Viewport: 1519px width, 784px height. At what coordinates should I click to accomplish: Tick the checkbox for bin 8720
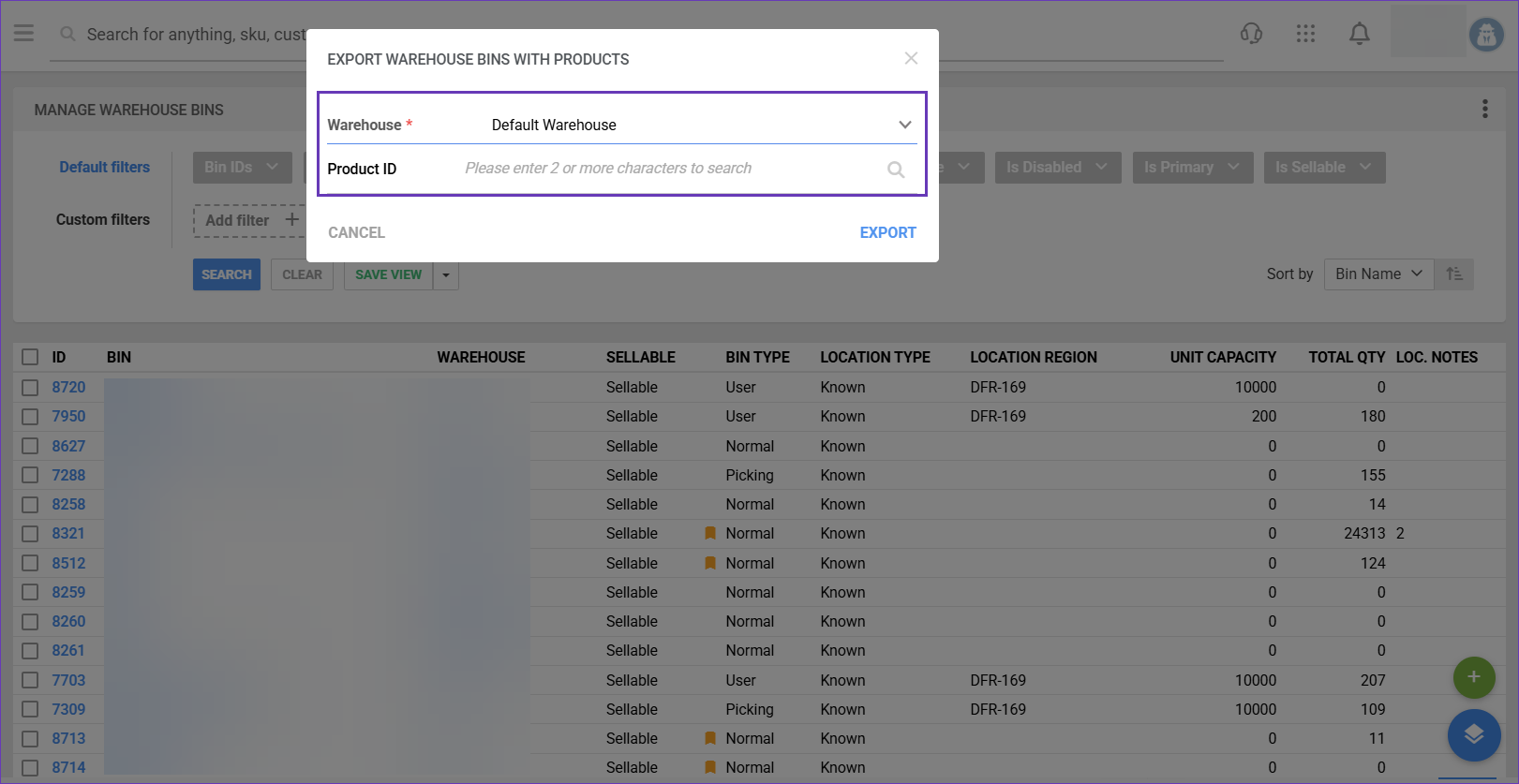point(30,387)
